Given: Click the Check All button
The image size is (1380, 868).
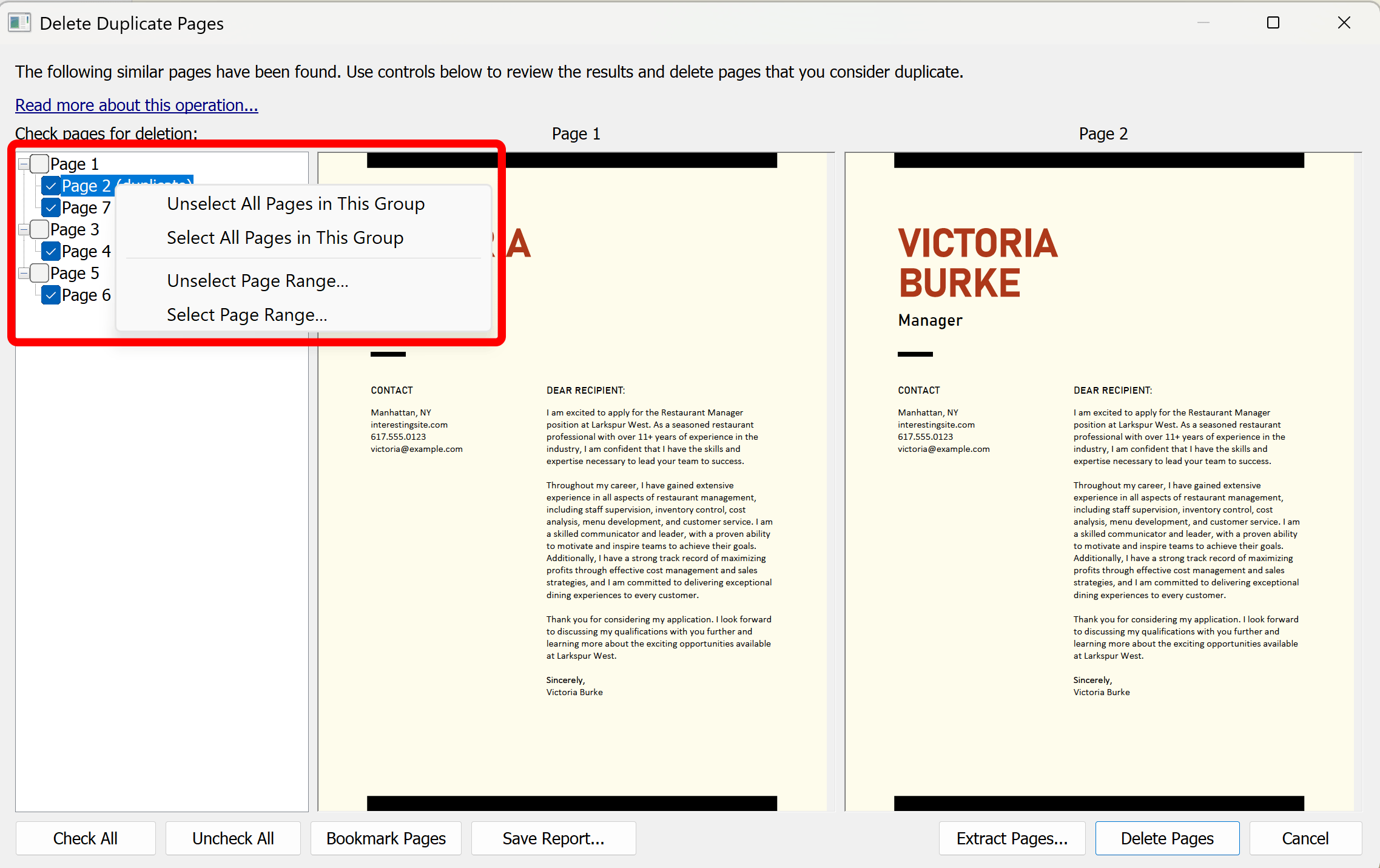Looking at the screenshot, I should coord(85,838).
